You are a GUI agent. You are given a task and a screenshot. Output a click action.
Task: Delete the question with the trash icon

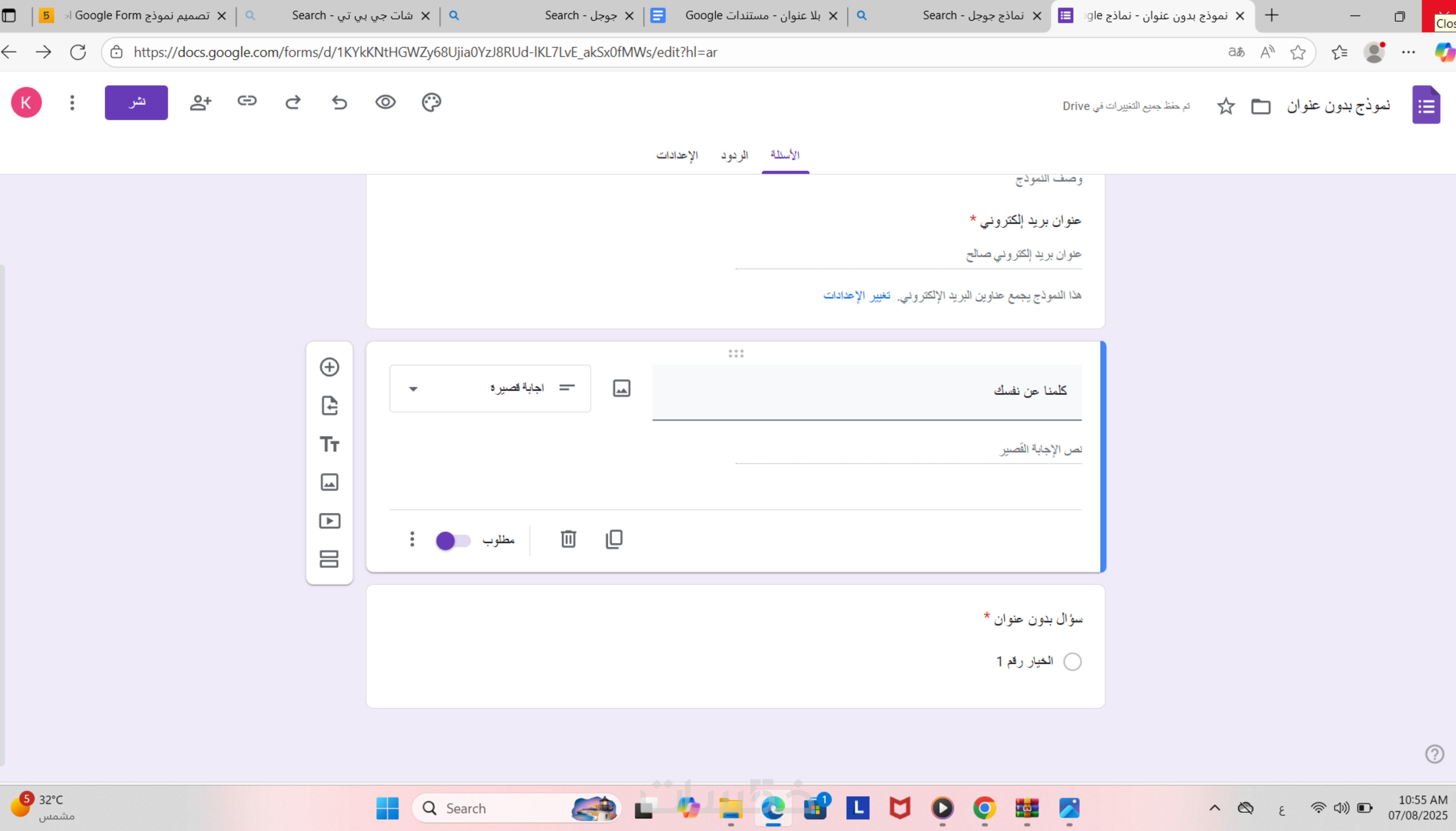(x=568, y=539)
